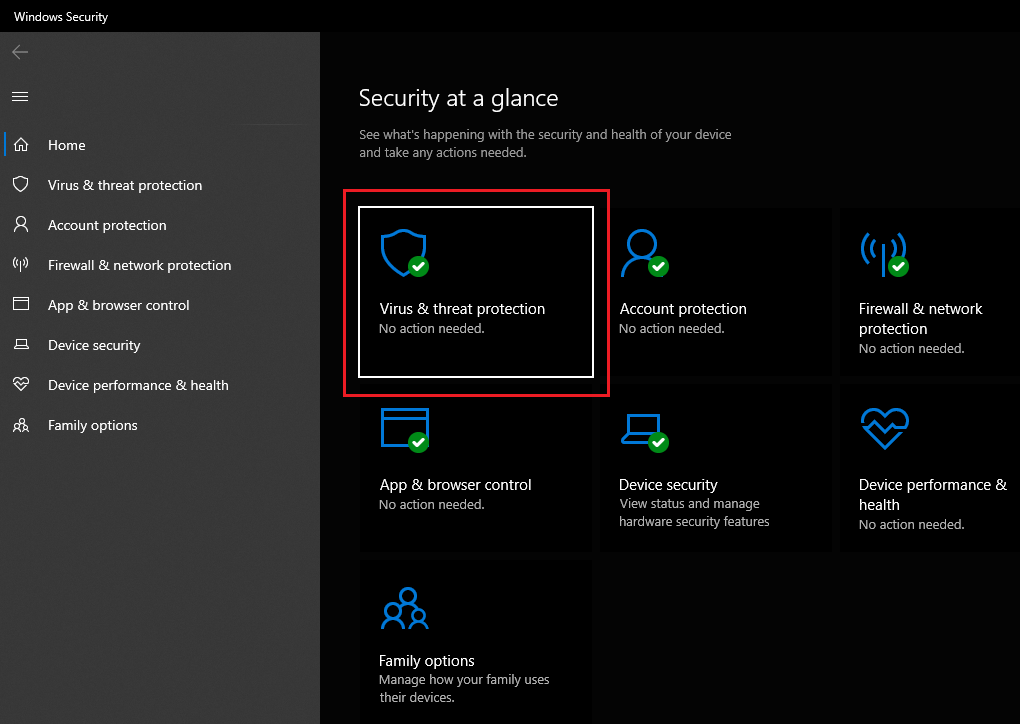Click the large App & browser window icon
Screen dimensions: 1020x724
[405, 429]
